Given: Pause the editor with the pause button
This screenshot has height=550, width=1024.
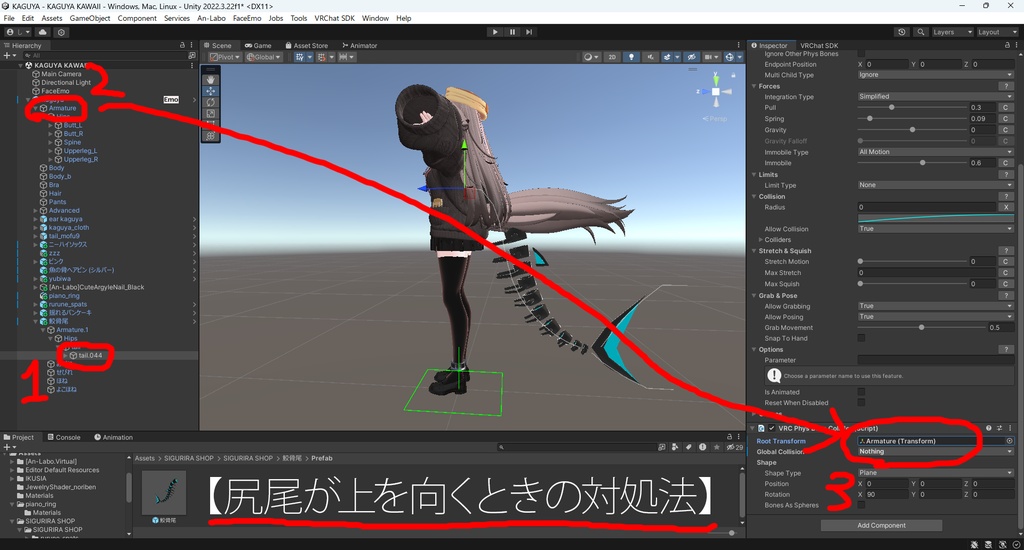Looking at the screenshot, I should (x=512, y=32).
